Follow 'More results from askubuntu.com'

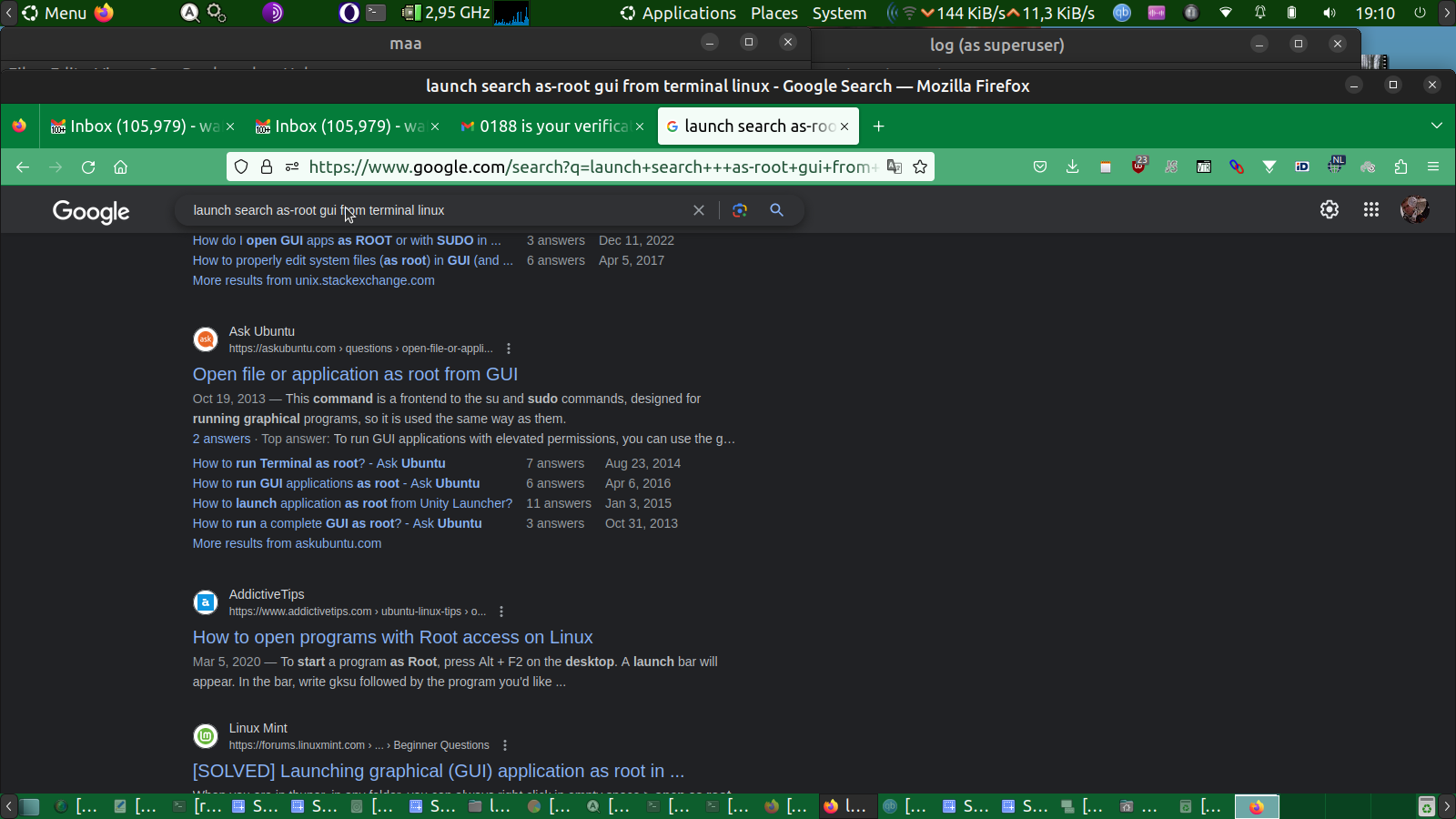[x=287, y=543]
